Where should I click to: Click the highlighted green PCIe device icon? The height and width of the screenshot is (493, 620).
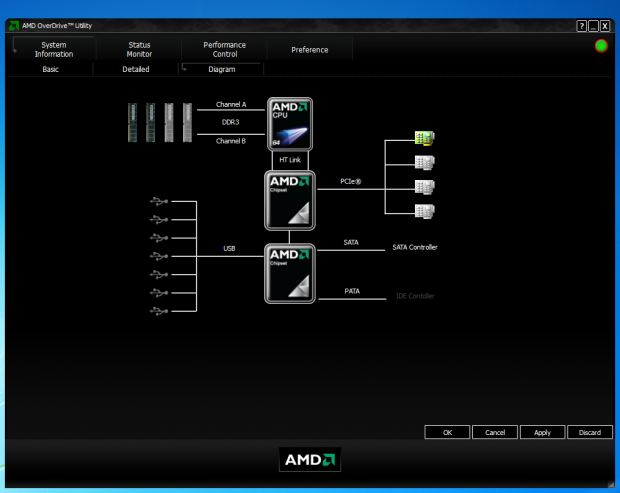(424, 139)
